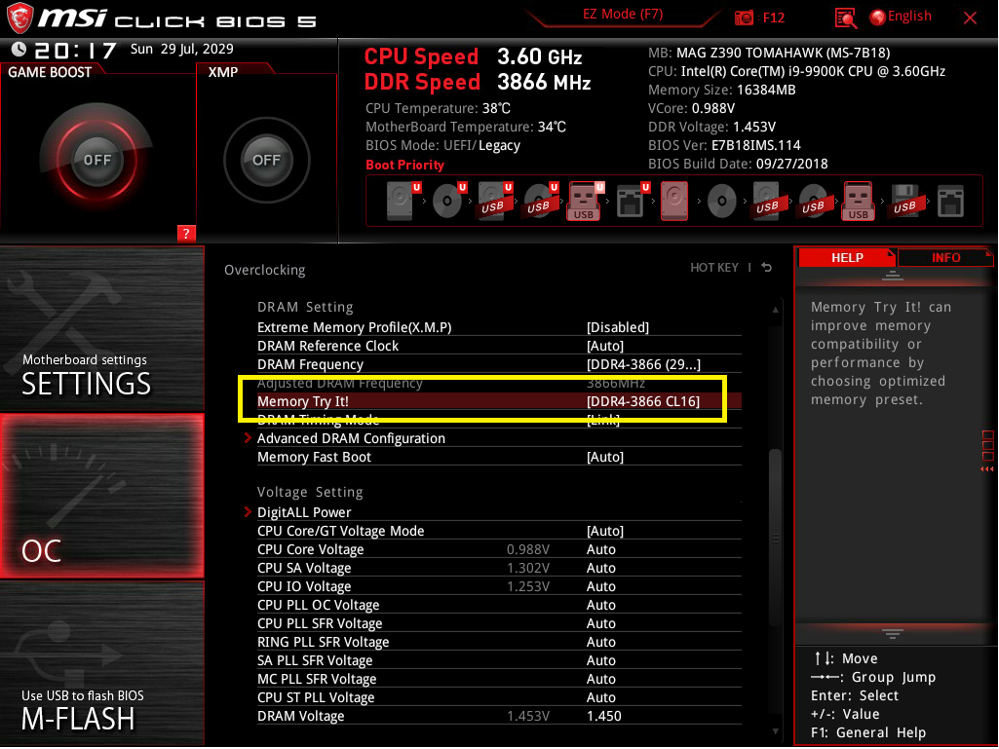Expand Advanced DRAM Configuration submenu
Image resolution: width=999 pixels, height=749 pixels.
[351, 438]
